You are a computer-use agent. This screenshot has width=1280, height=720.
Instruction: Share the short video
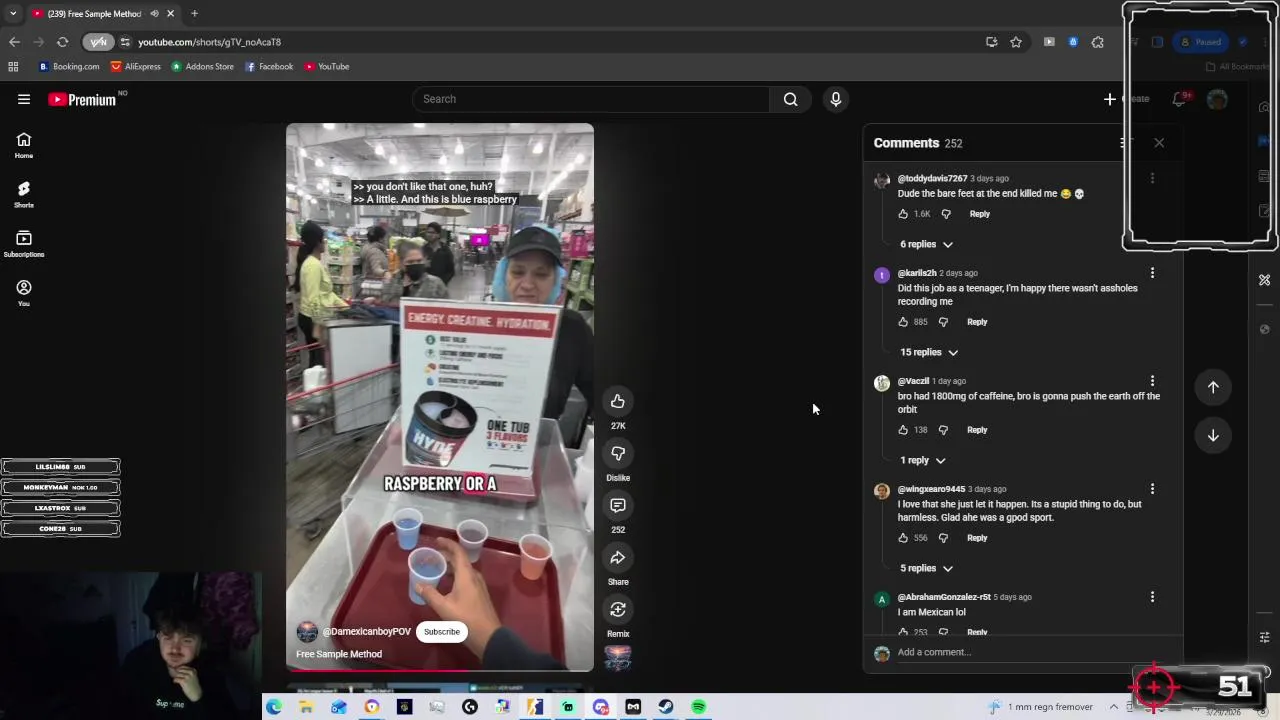pyautogui.click(x=618, y=558)
